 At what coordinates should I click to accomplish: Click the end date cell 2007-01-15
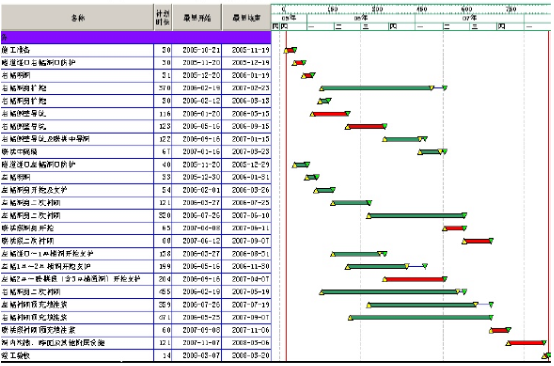coord(247,139)
